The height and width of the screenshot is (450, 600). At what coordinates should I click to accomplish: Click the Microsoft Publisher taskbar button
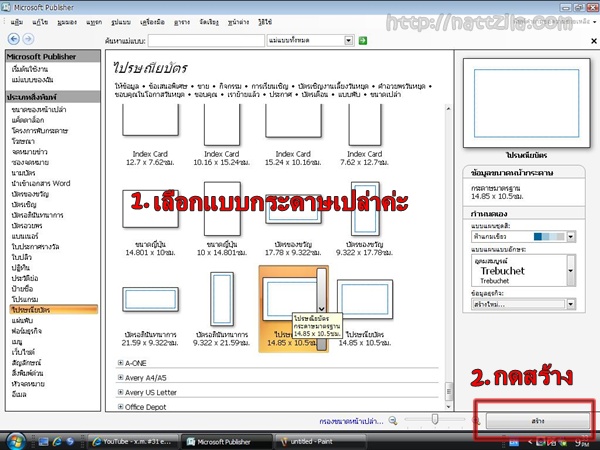click(x=227, y=442)
